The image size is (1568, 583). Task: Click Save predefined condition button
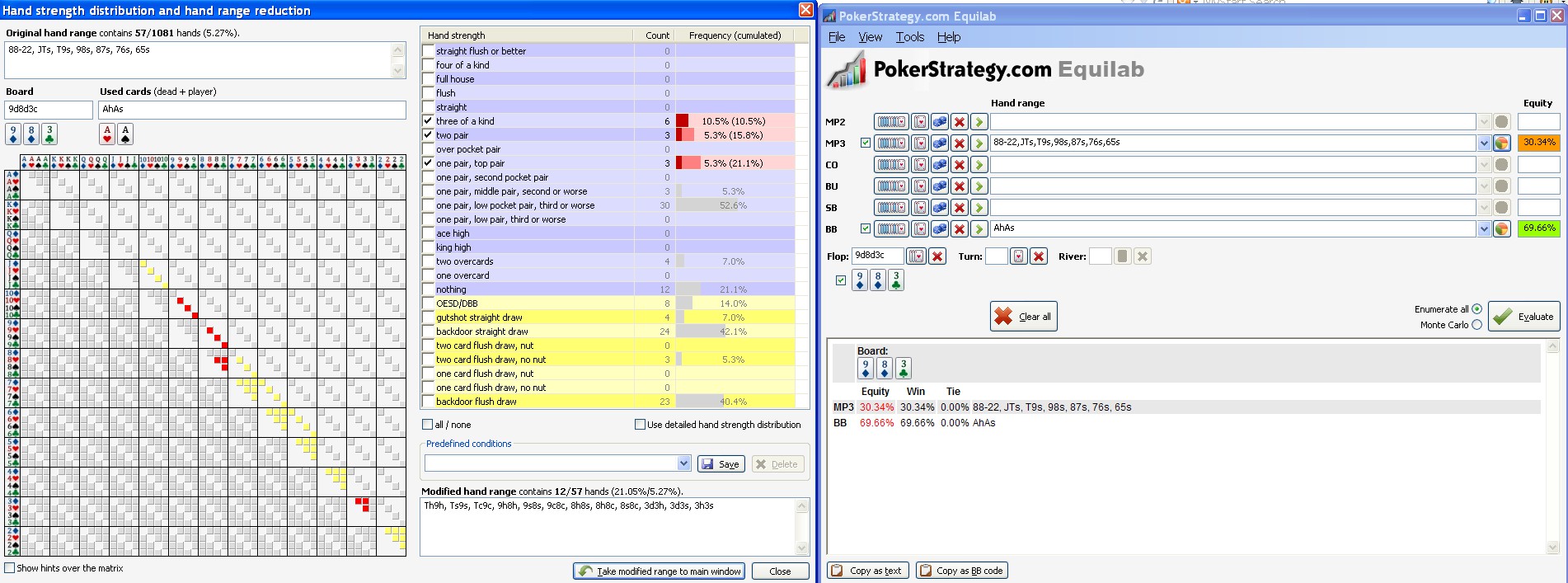pyautogui.click(x=721, y=464)
